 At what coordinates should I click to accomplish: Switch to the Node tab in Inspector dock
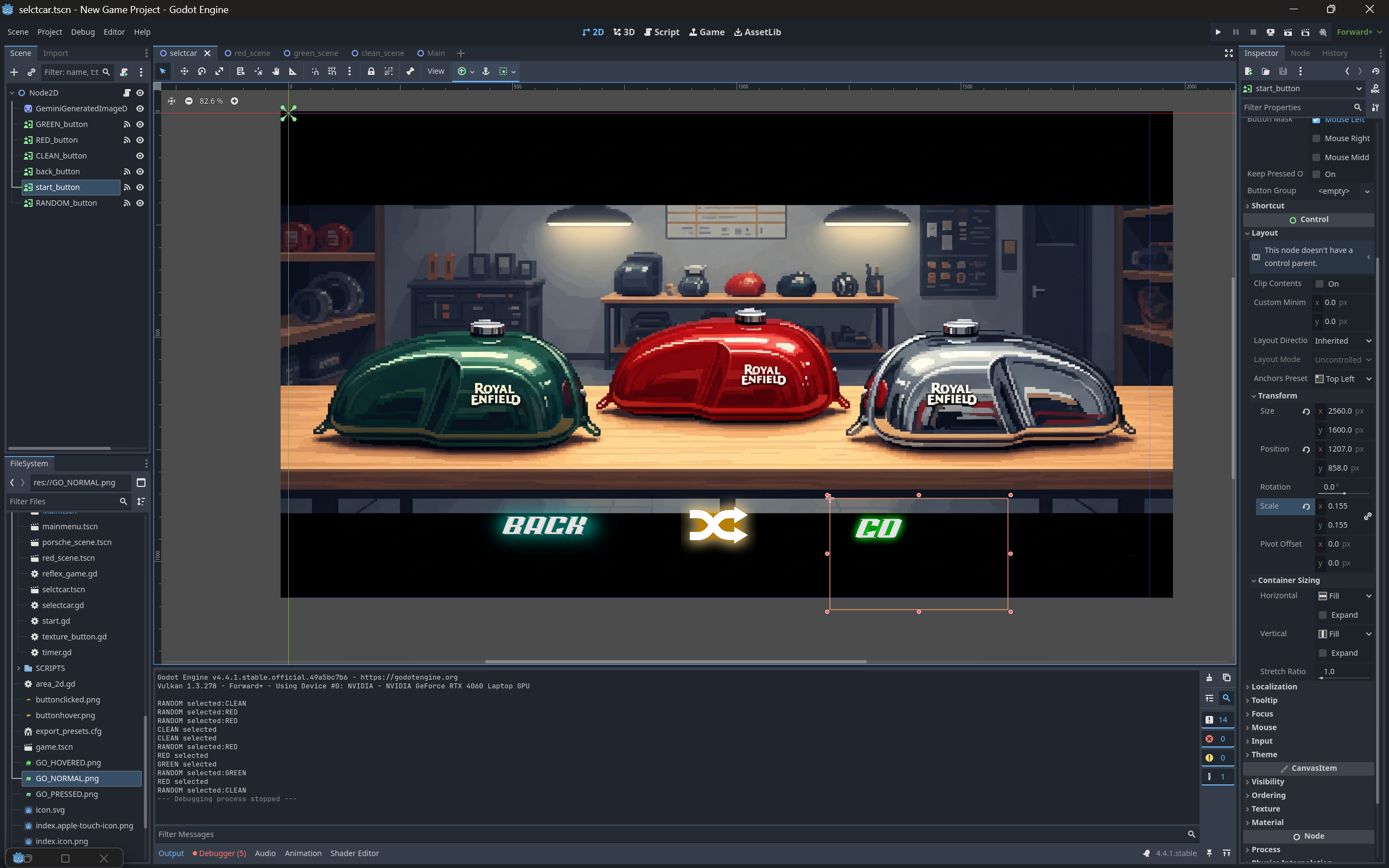click(1300, 53)
